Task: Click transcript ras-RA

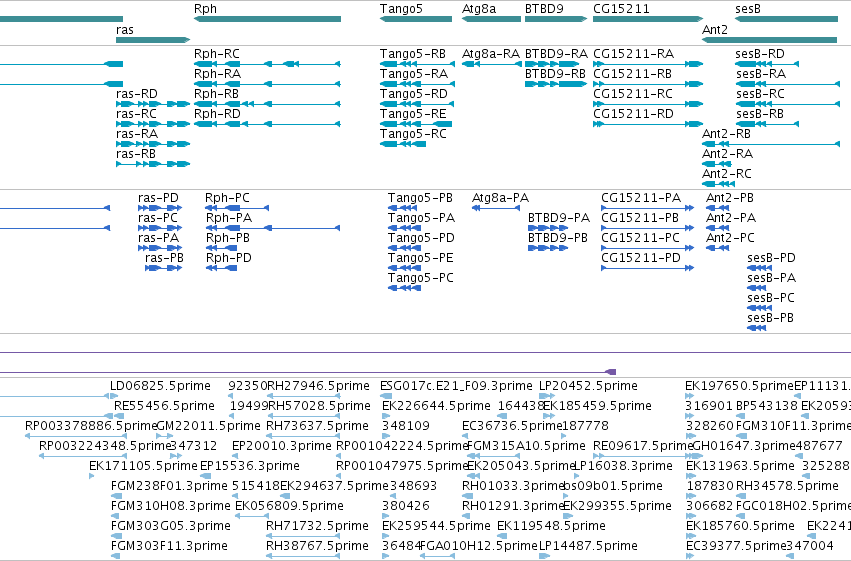Action: (137, 134)
